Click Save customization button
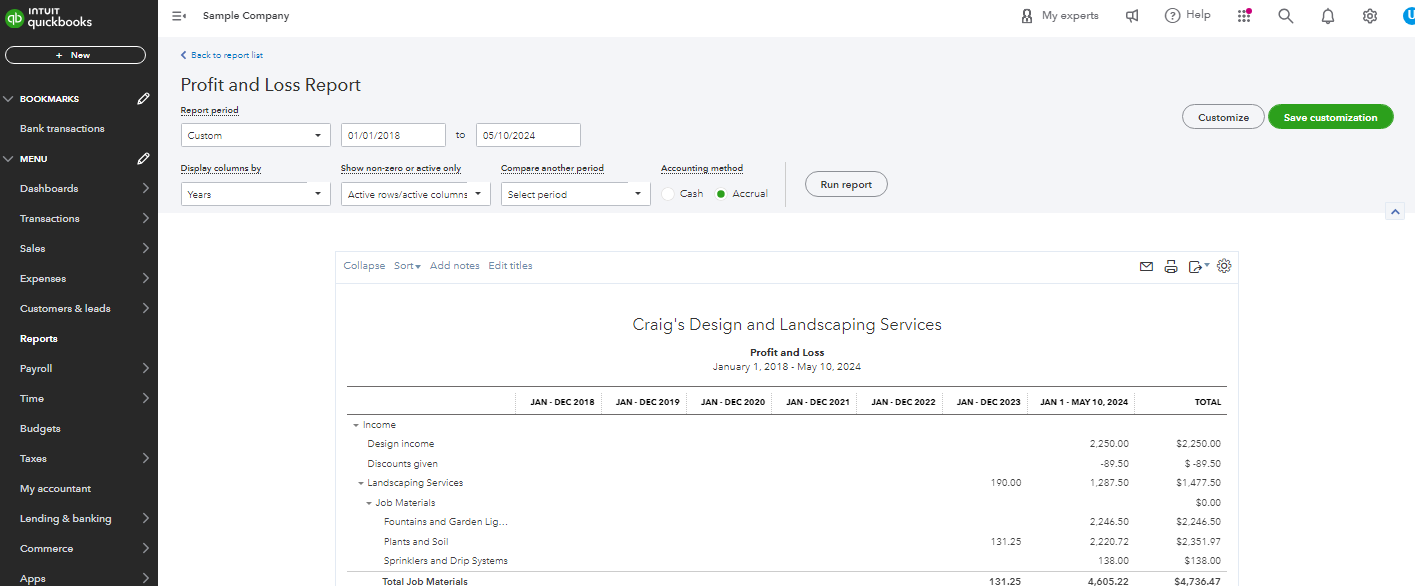1415x586 pixels. (x=1330, y=117)
